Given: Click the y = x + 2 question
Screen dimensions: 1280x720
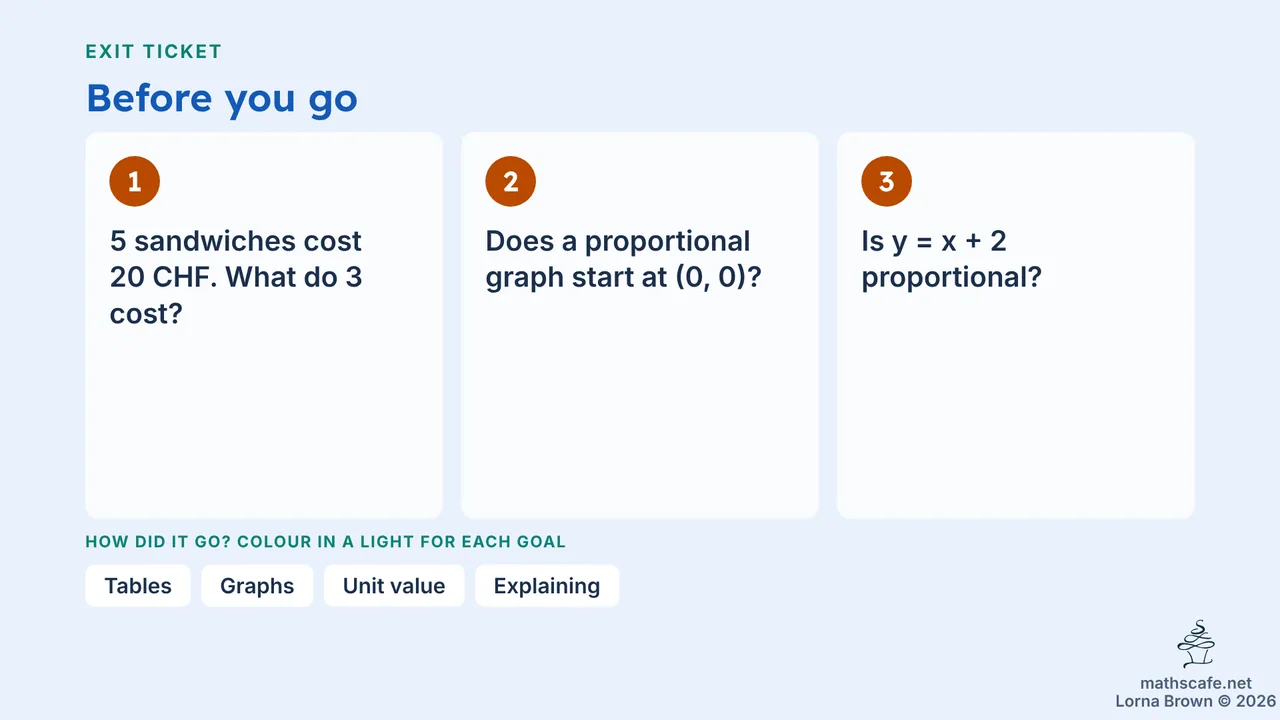Looking at the screenshot, I should click(x=951, y=259).
